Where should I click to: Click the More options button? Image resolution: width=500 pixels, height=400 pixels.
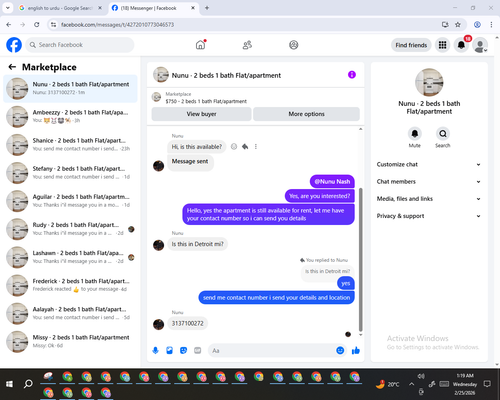click(x=306, y=114)
